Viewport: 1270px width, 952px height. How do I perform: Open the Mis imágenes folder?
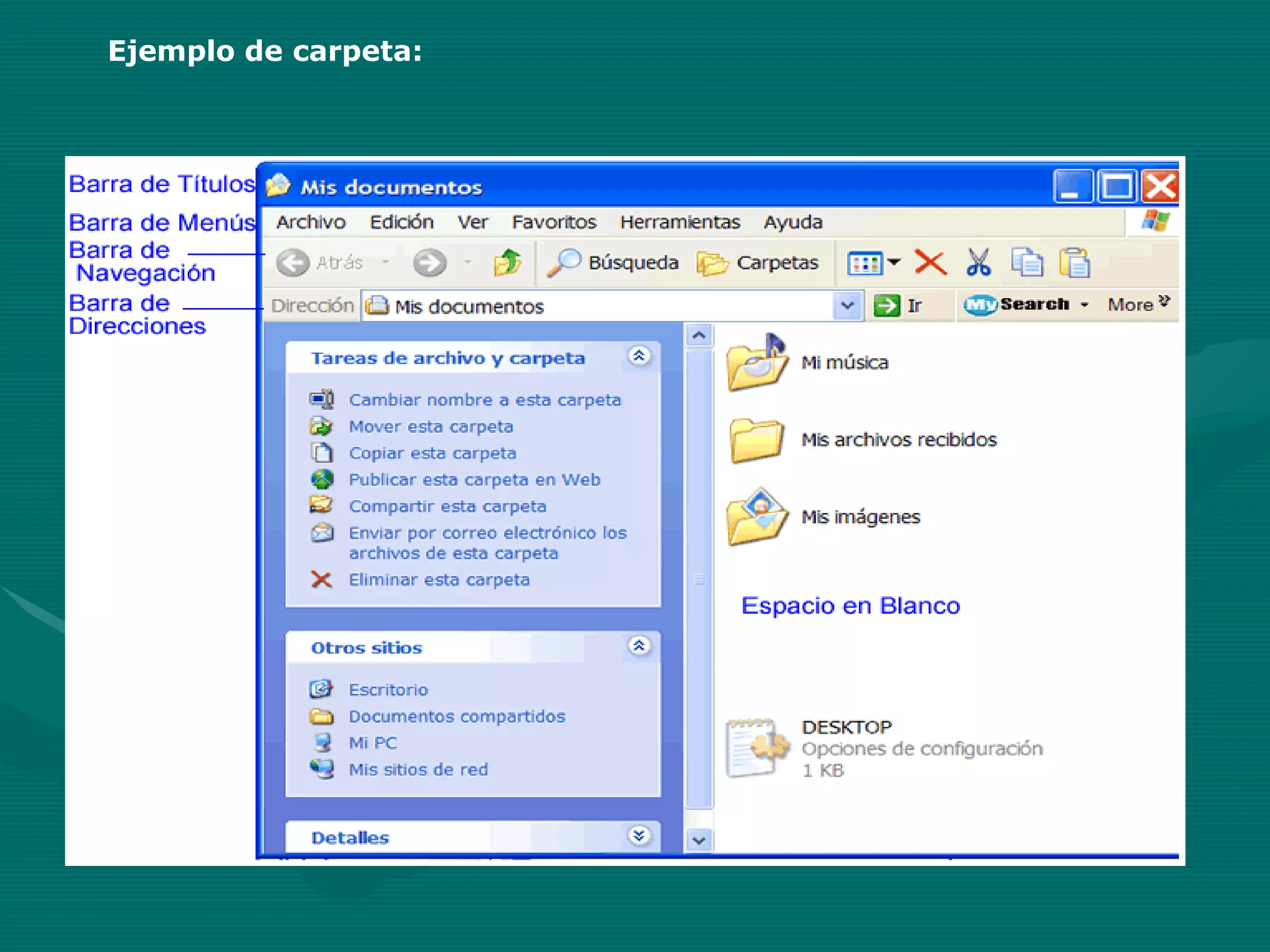pos(757,517)
